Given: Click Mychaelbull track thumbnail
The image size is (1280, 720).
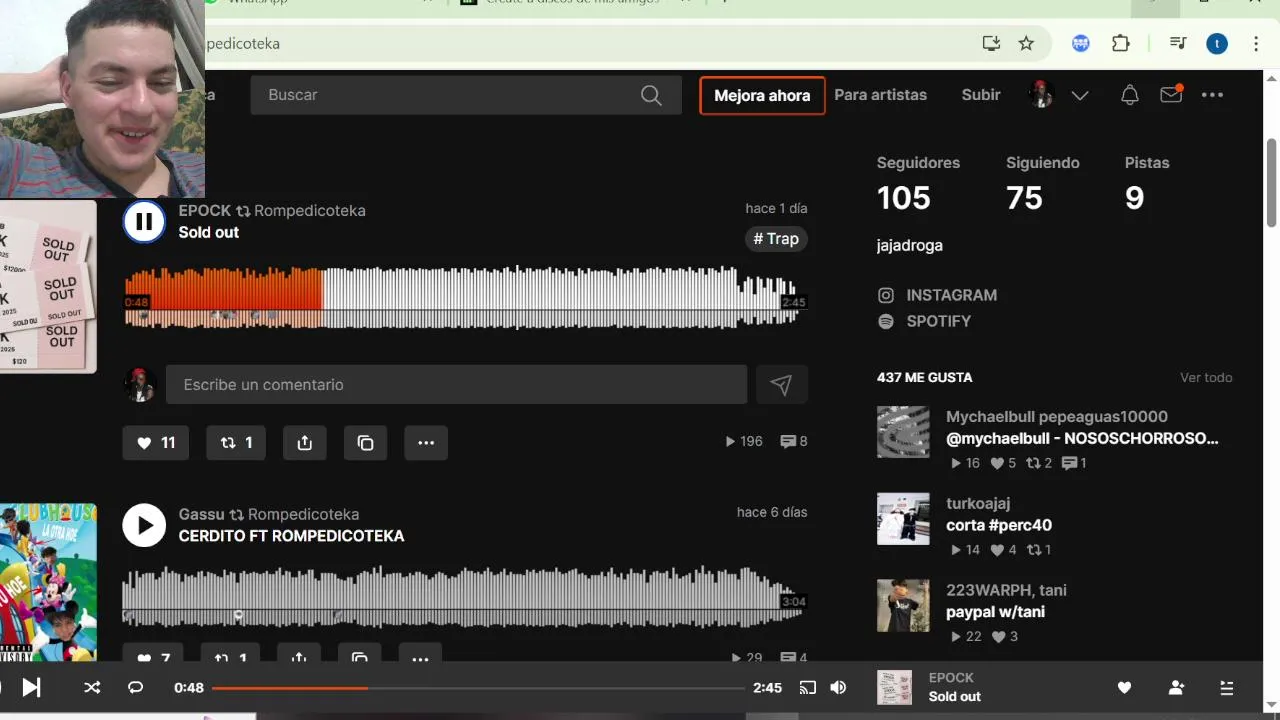Looking at the screenshot, I should coord(903,432).
